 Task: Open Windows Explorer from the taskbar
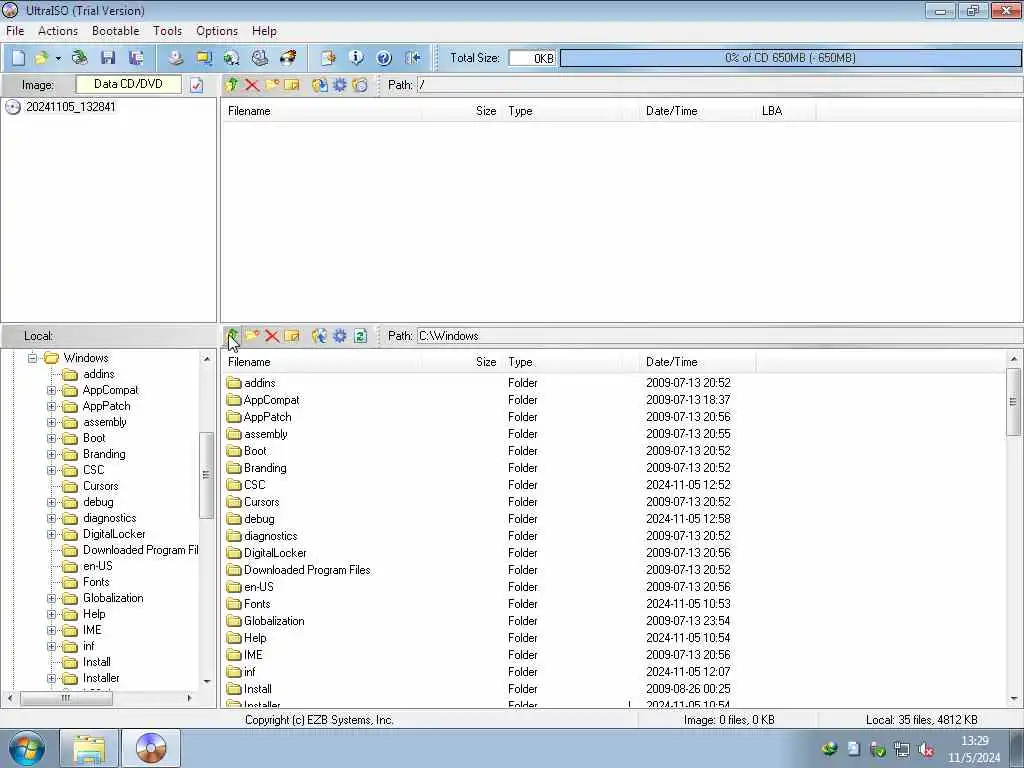point(89,748)
